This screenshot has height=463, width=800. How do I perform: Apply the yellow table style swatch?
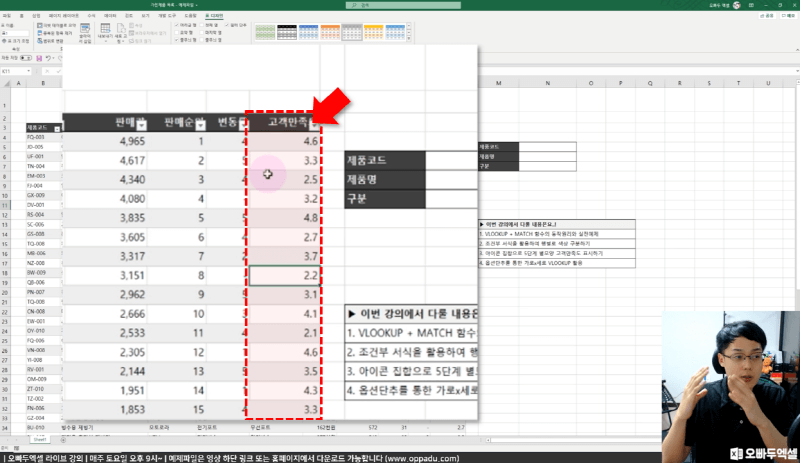373,32
